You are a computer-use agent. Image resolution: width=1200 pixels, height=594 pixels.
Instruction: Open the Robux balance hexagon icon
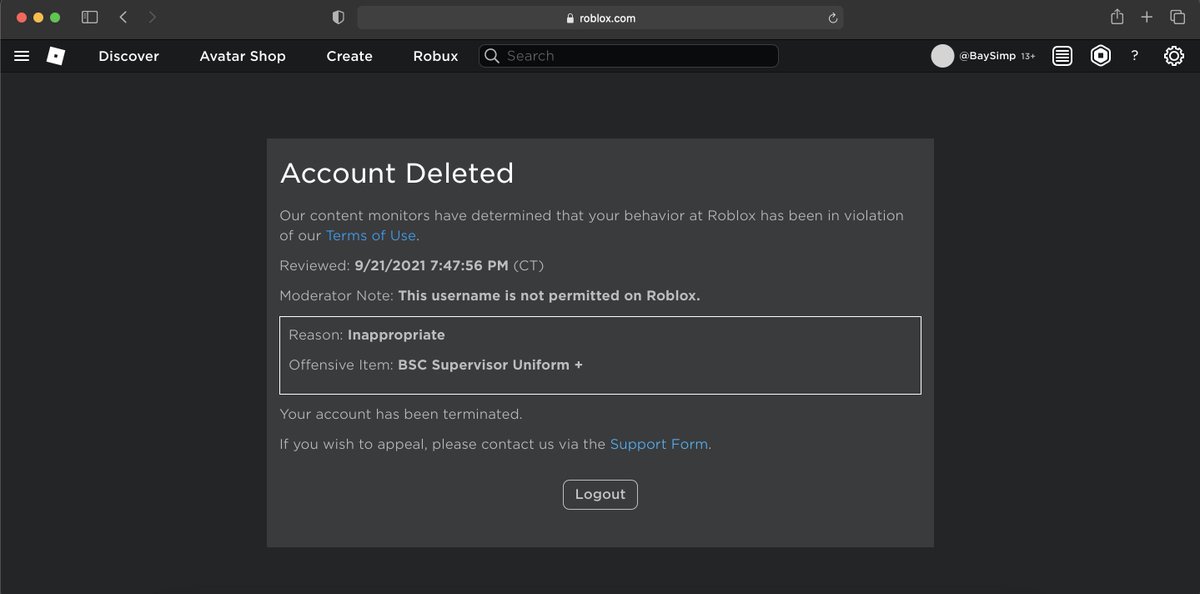coord(1100,56)
